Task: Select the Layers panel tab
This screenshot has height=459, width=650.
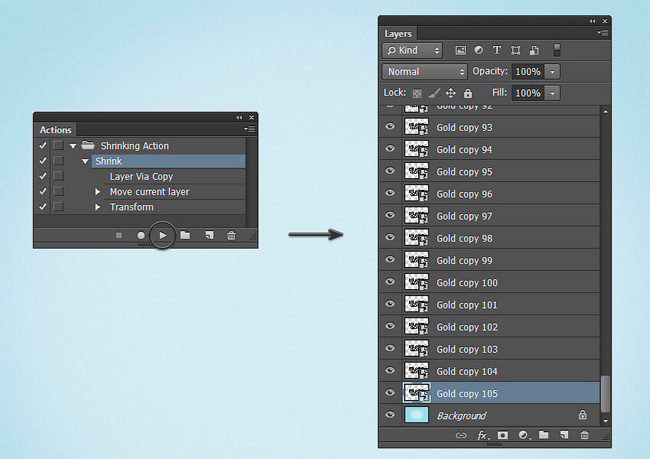Action: point(398,34)
